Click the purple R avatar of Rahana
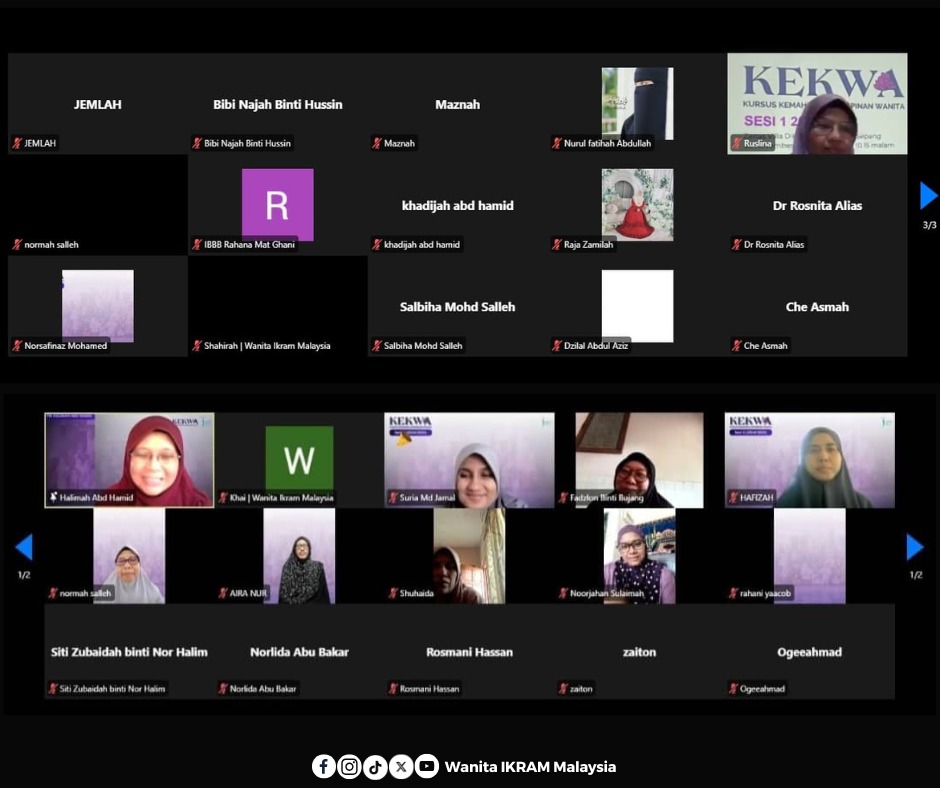Image resolution: width=940 pixels, height=788 pixels. pos(277,205)
